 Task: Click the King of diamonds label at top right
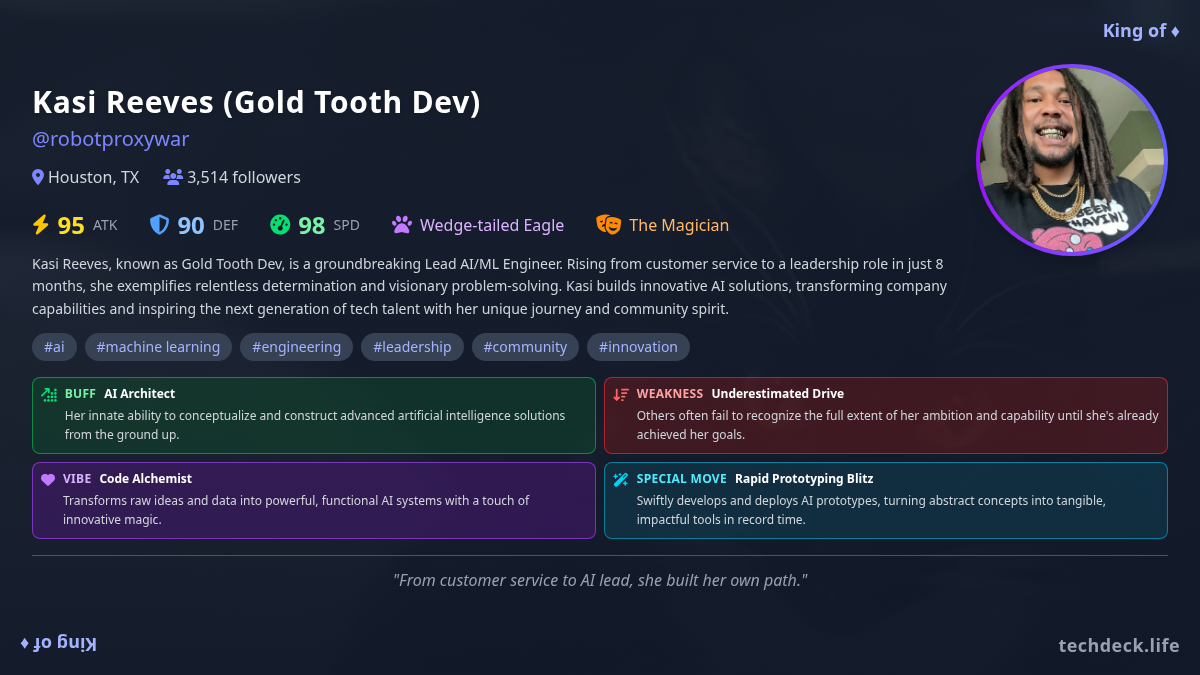click(x=1140, y=31)
